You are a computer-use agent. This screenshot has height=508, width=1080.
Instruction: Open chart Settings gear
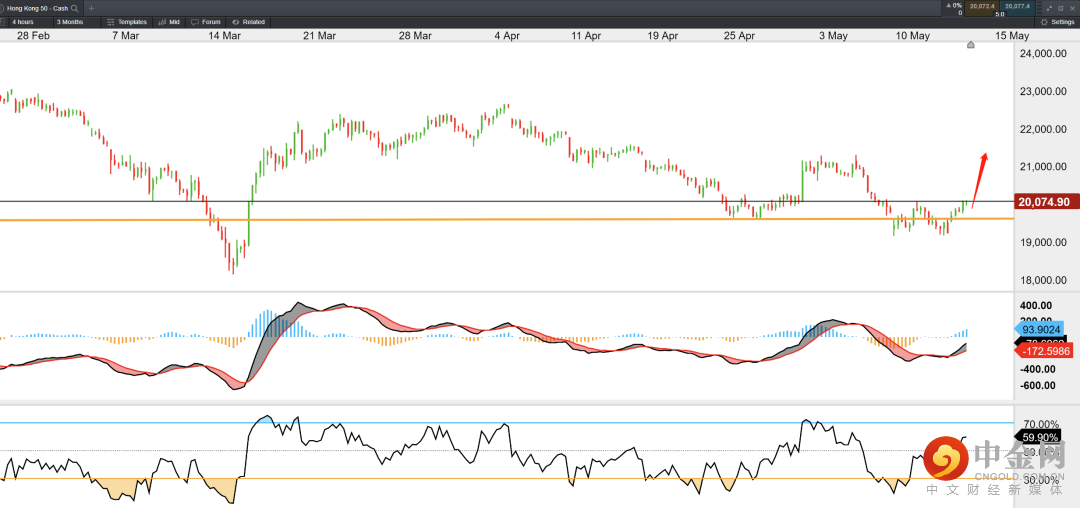pyautogui.click(x=1057, y=21)
